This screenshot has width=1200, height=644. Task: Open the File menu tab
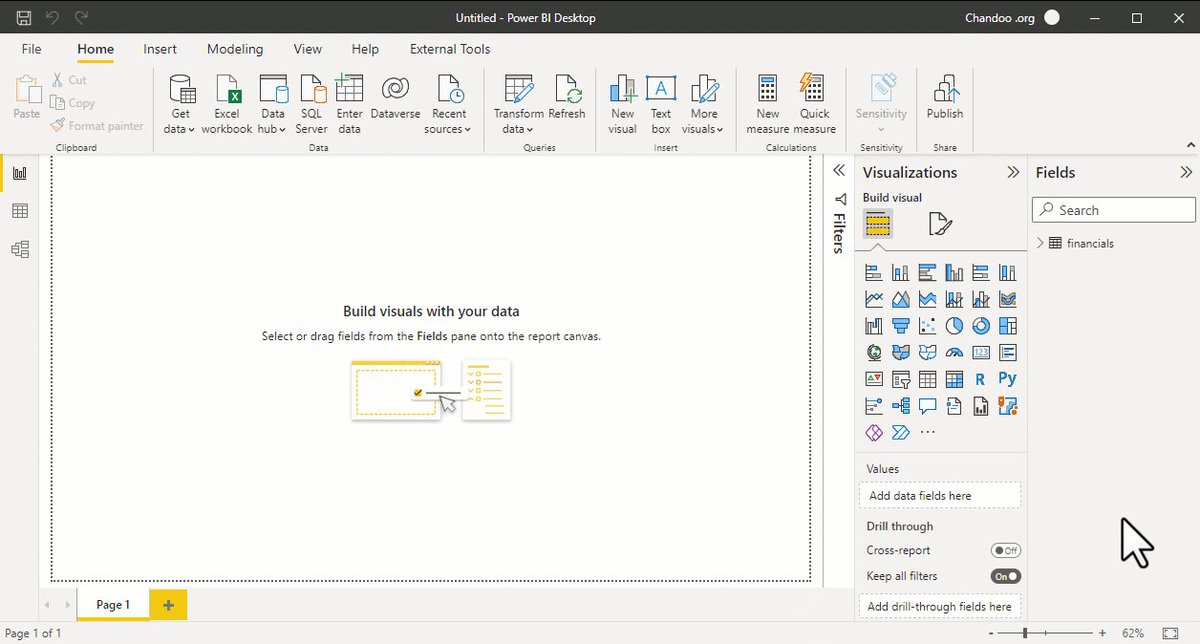coord(31,49)
